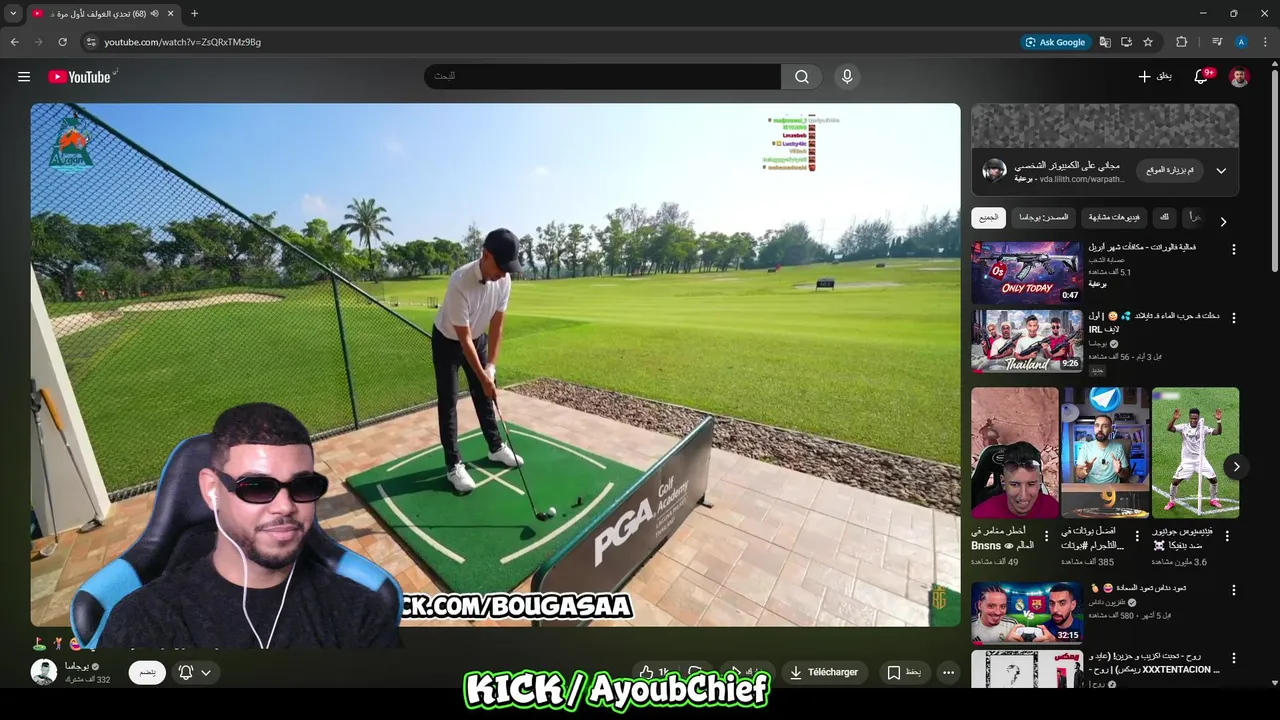
Task: Open بوجاسا channel avatar below the video
Action: pos(44,672)
